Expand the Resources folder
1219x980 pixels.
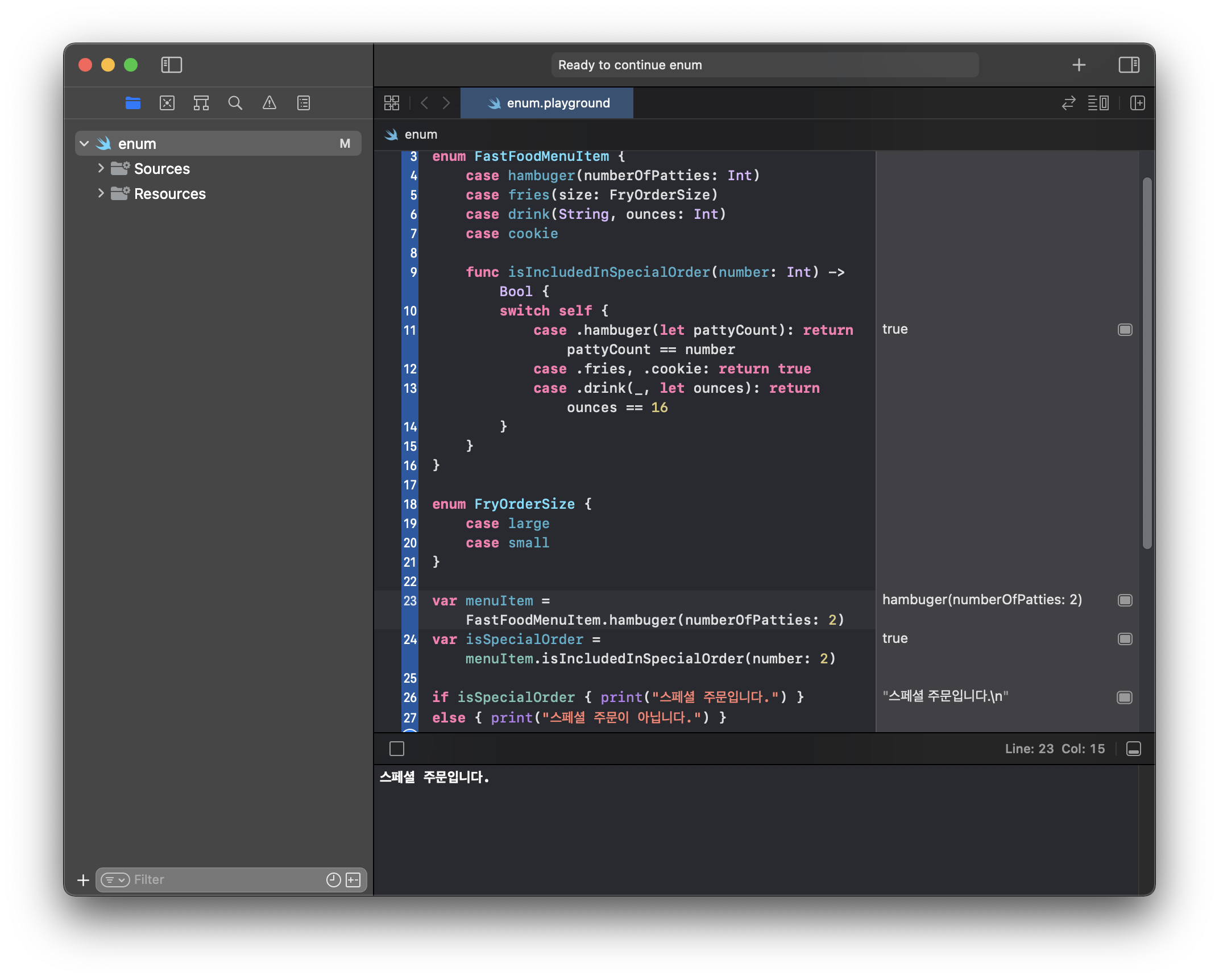[101, 193]
